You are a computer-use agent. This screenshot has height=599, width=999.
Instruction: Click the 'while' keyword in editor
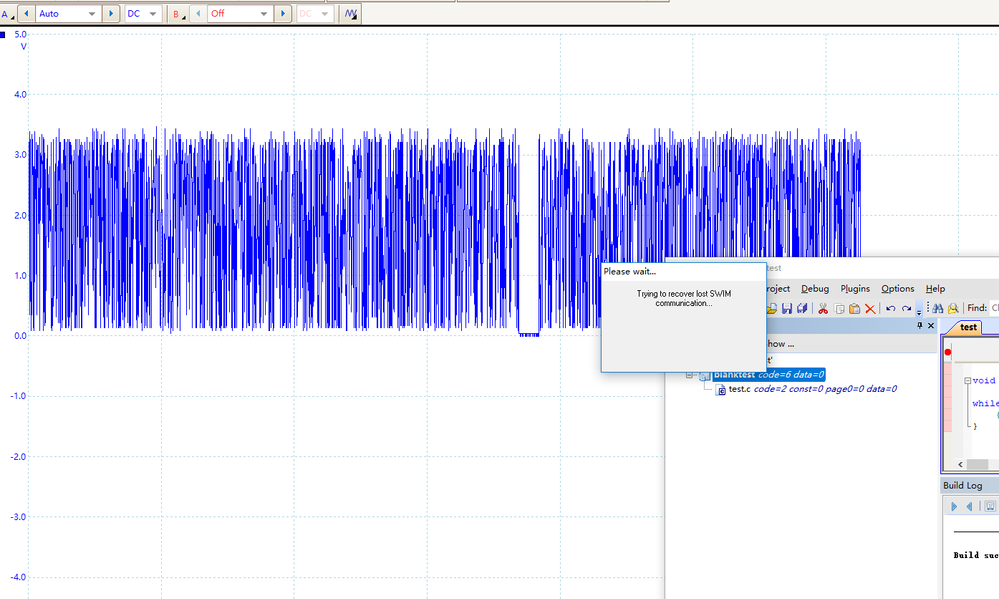(986, 403)
